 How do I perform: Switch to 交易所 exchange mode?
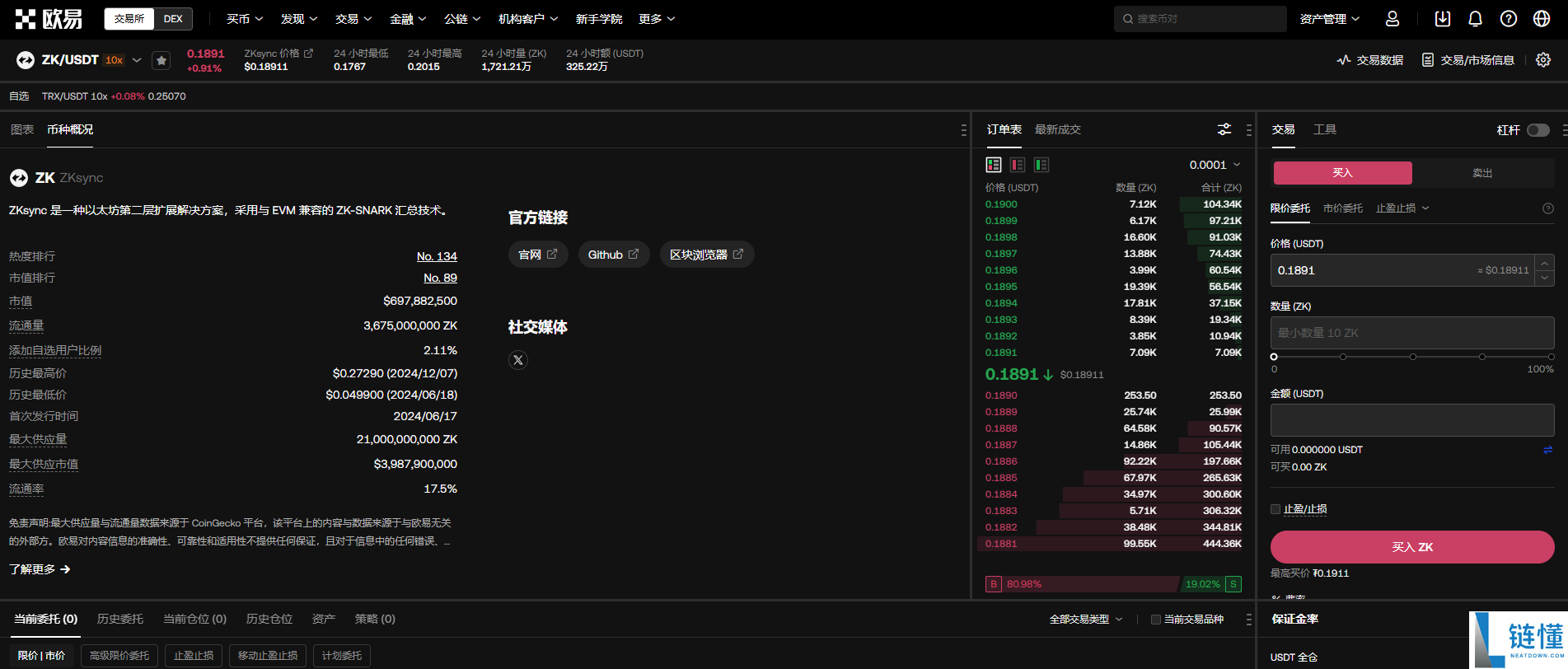click(129, 19)
